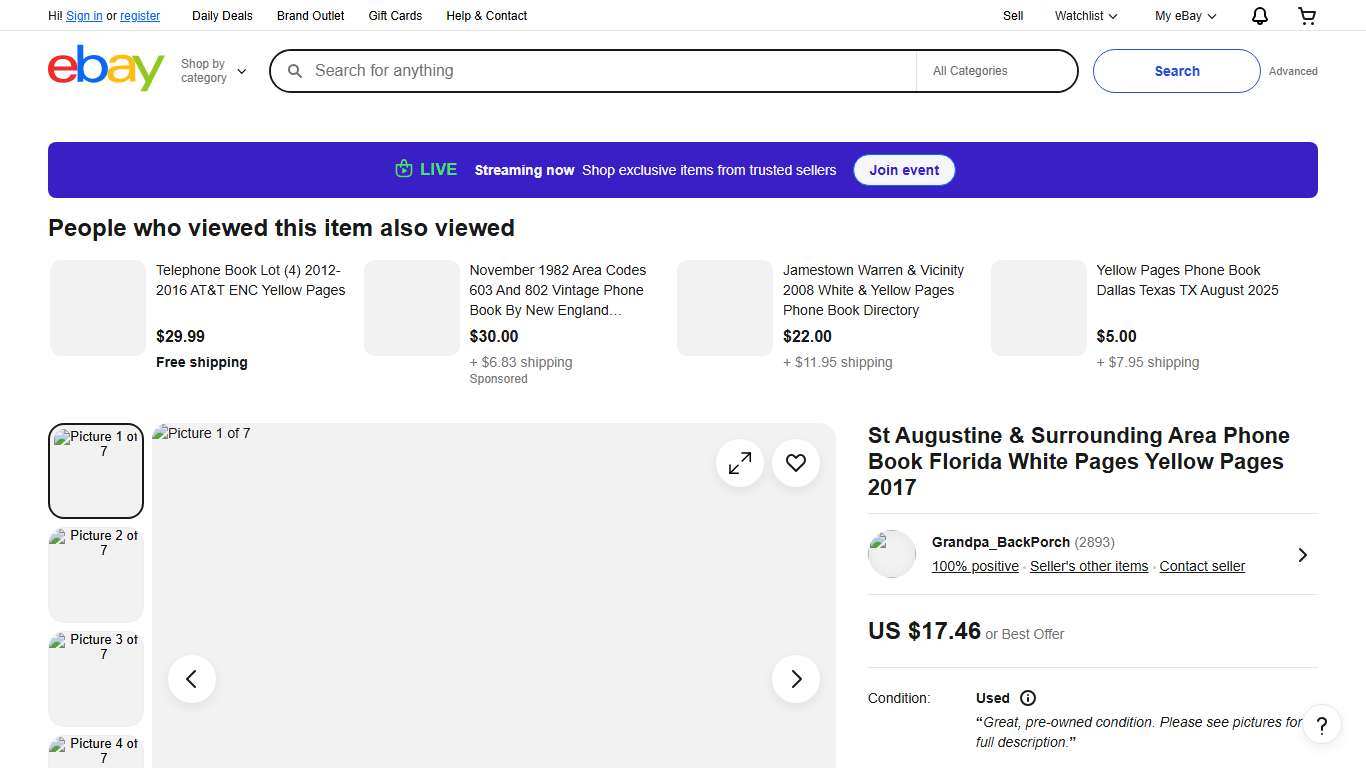Click the condition info icon next to Used
The height and width of the screenshot is (768, 1366).
point(1027,698)
